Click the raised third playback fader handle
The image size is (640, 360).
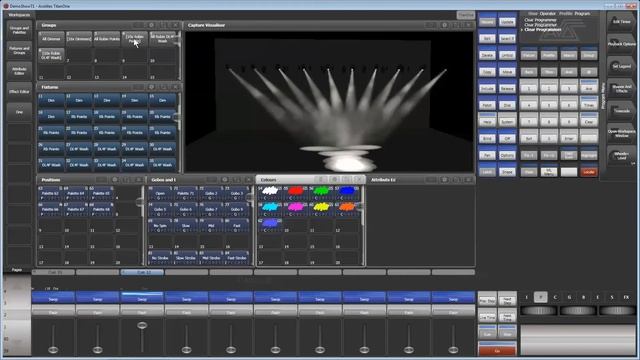[x=142, y=325]
